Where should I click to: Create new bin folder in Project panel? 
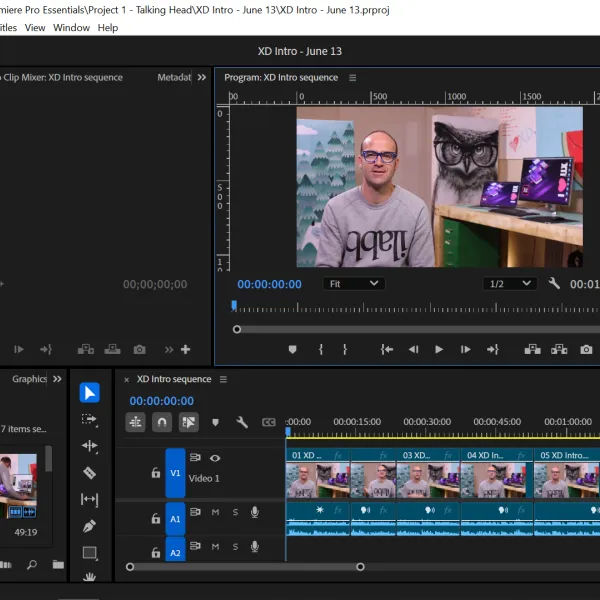pos(58,565)
